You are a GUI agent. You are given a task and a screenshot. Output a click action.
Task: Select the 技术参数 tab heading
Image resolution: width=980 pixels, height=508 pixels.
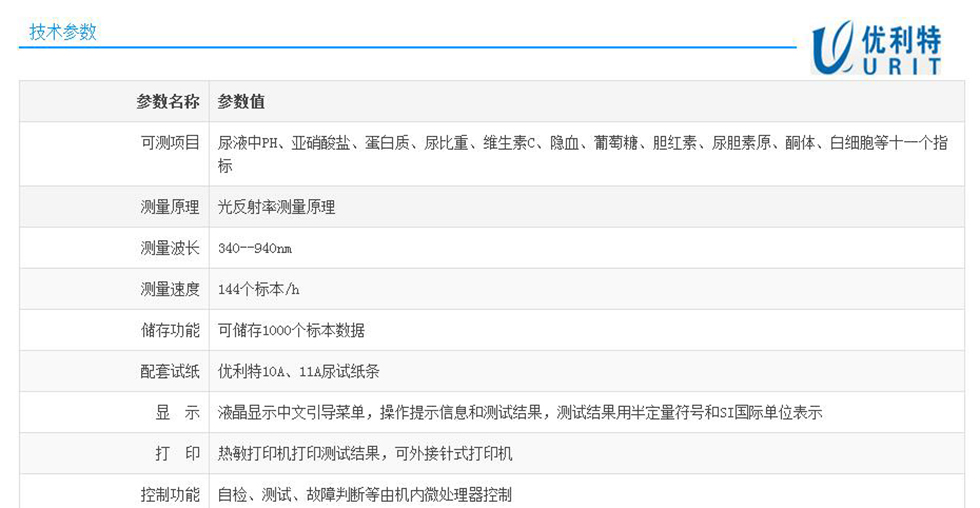point(62,32)
